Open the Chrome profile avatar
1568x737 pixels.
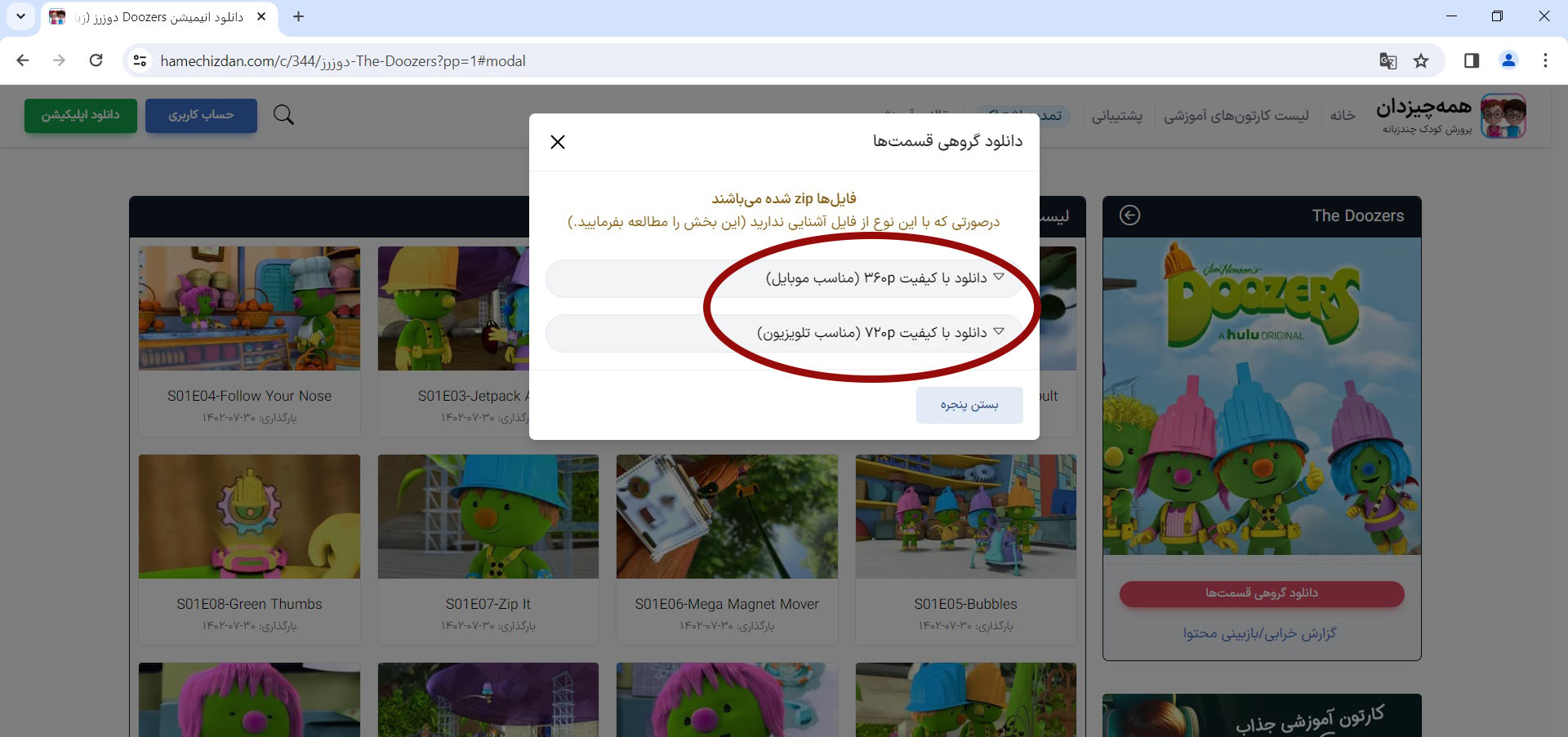tap(1508, 60)
